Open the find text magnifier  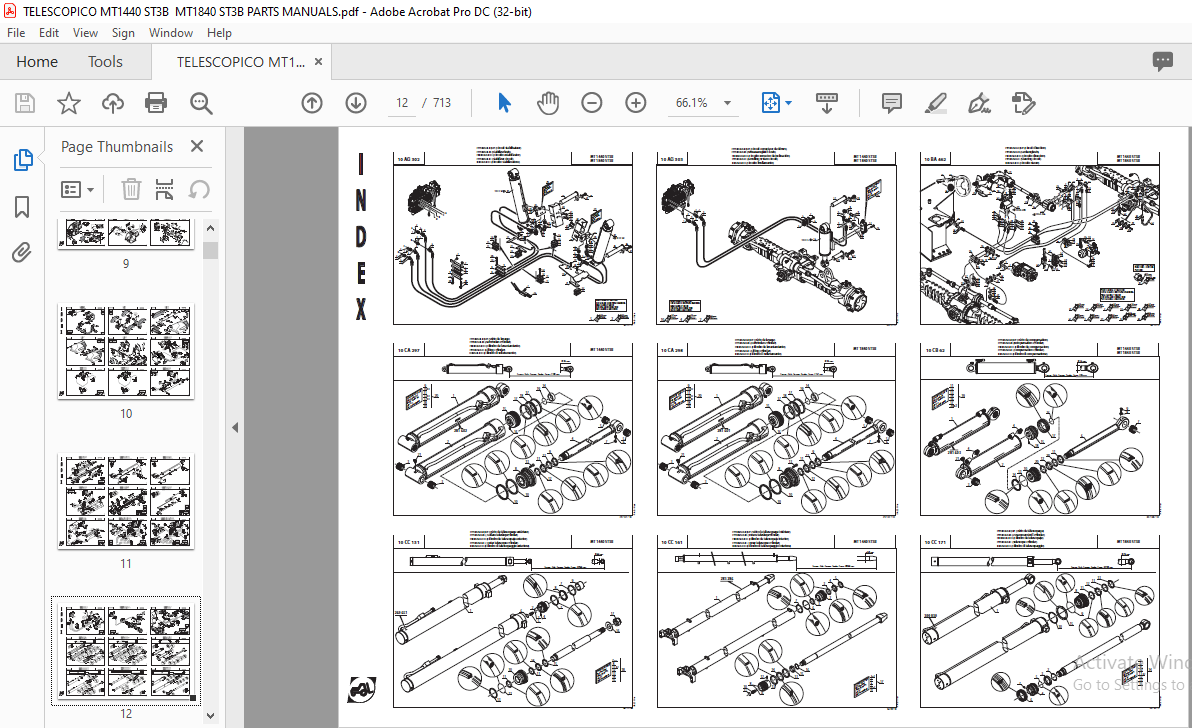(201, 103)
